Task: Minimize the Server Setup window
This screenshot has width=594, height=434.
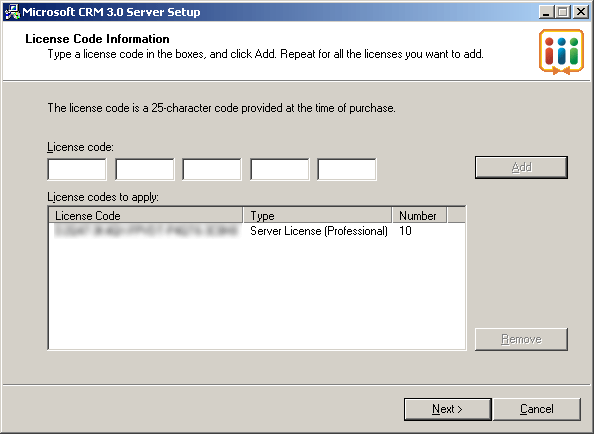Action: 546,12
